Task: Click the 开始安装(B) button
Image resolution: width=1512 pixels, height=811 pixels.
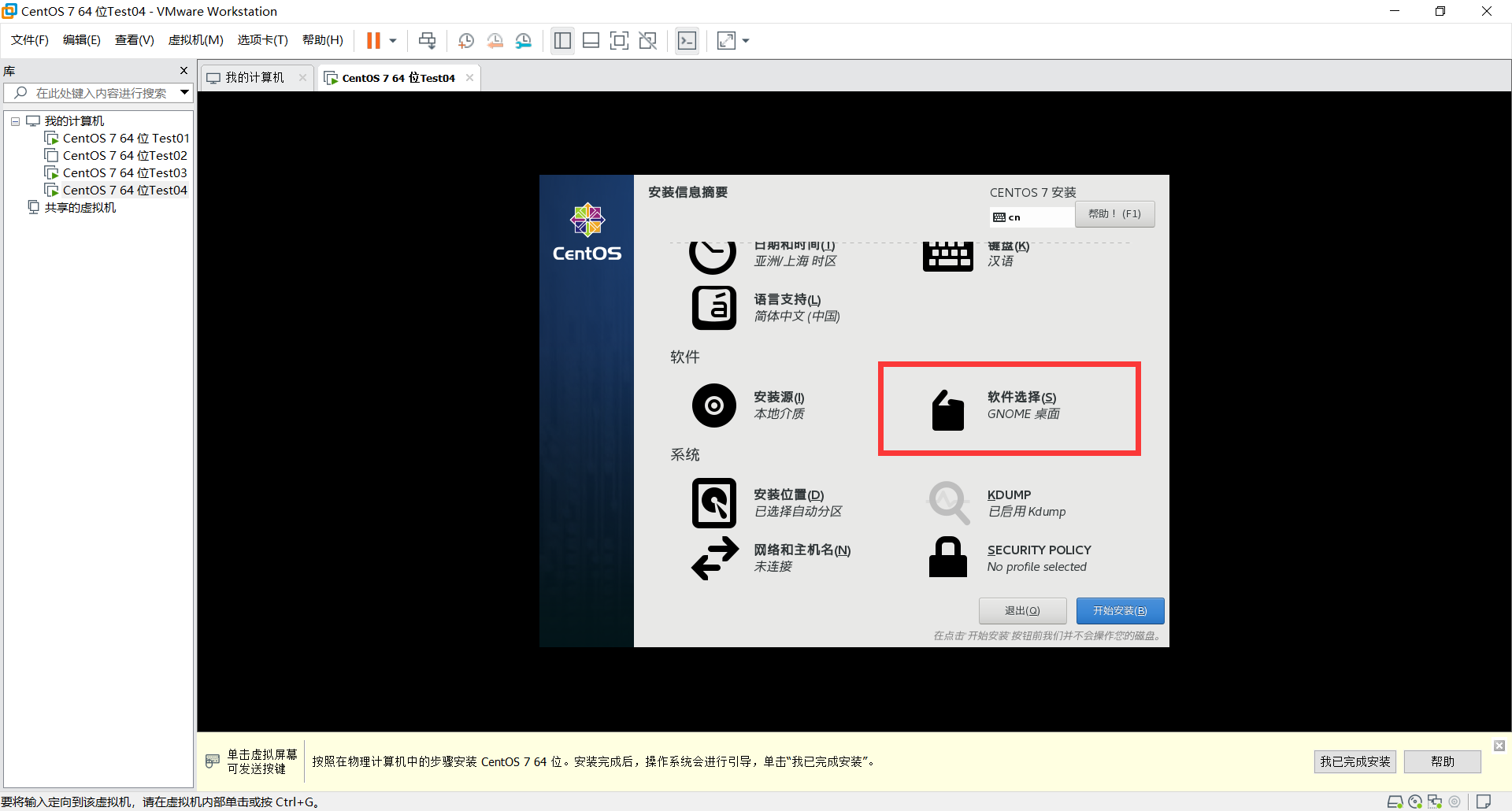Action: [1120, 611]
